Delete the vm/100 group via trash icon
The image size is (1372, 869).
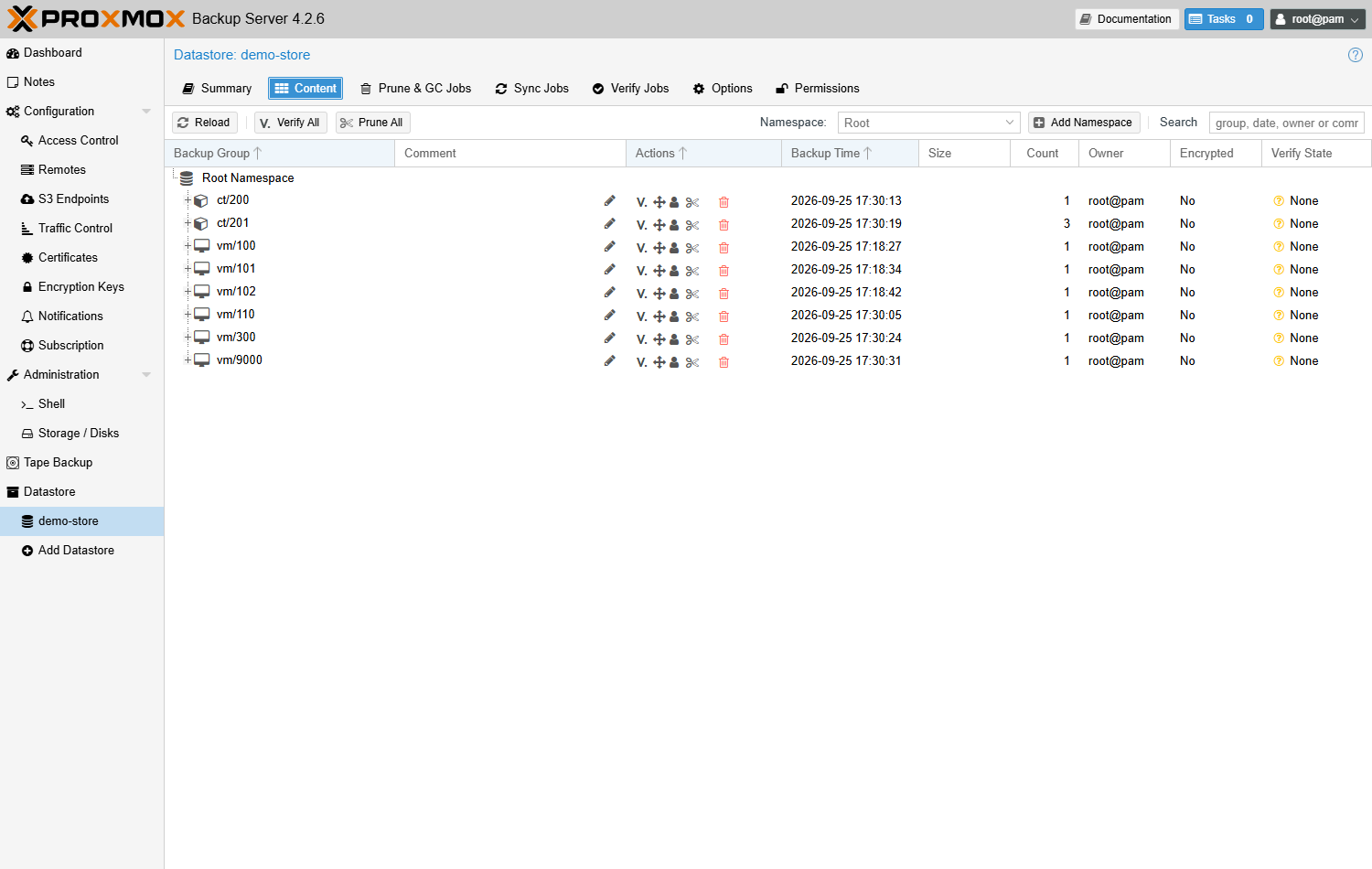[x=724, y=248]
